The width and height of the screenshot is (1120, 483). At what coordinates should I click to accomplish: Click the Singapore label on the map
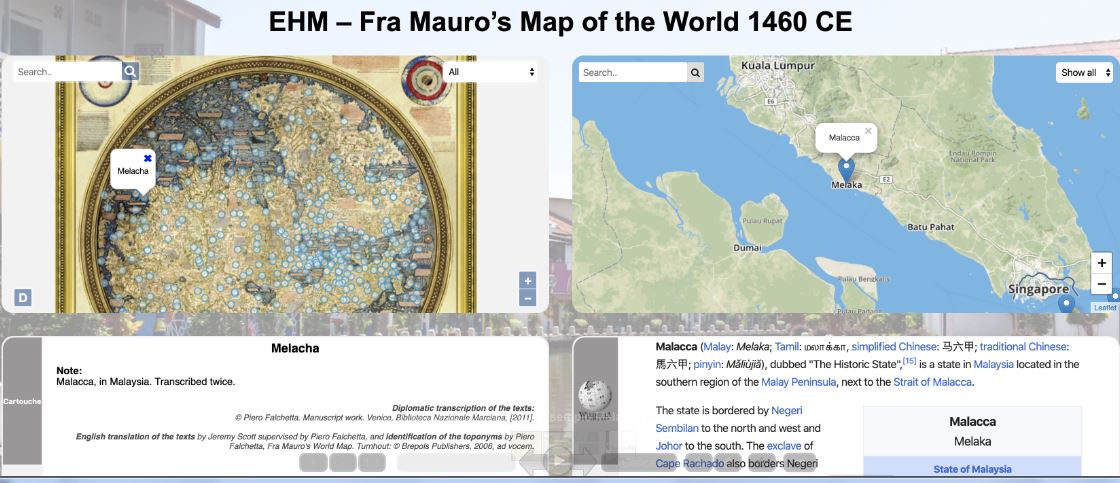(1039, 289)
